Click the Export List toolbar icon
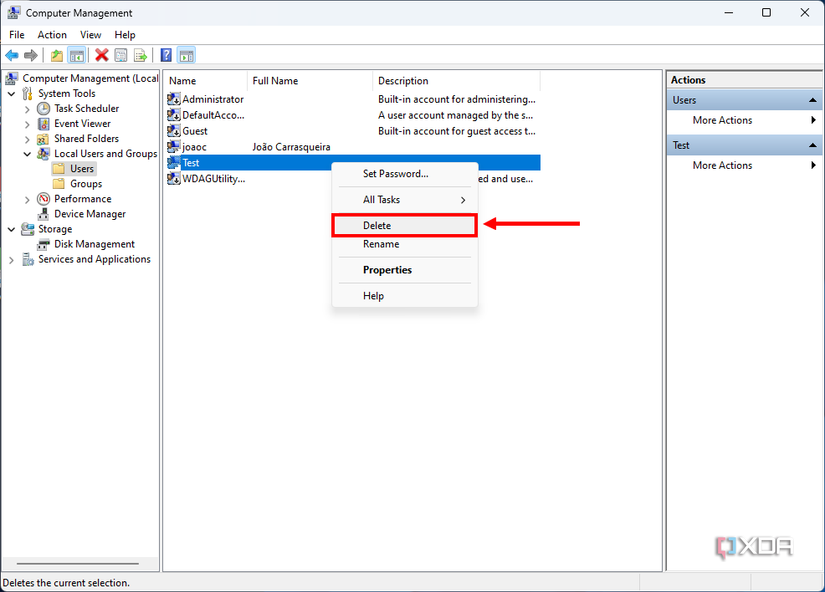 coord(140,55)
